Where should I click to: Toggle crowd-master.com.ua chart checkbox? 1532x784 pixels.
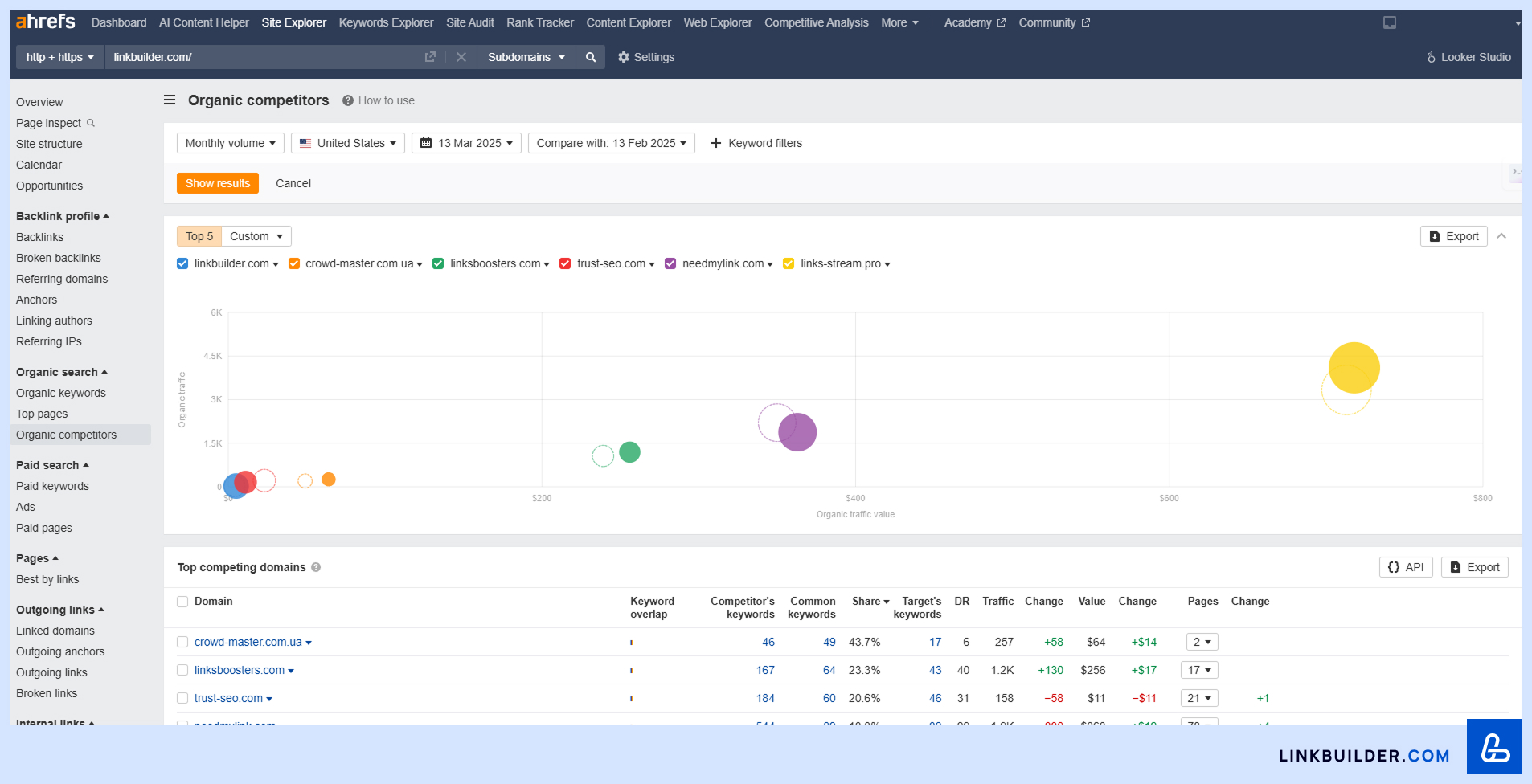click(294, 263)
